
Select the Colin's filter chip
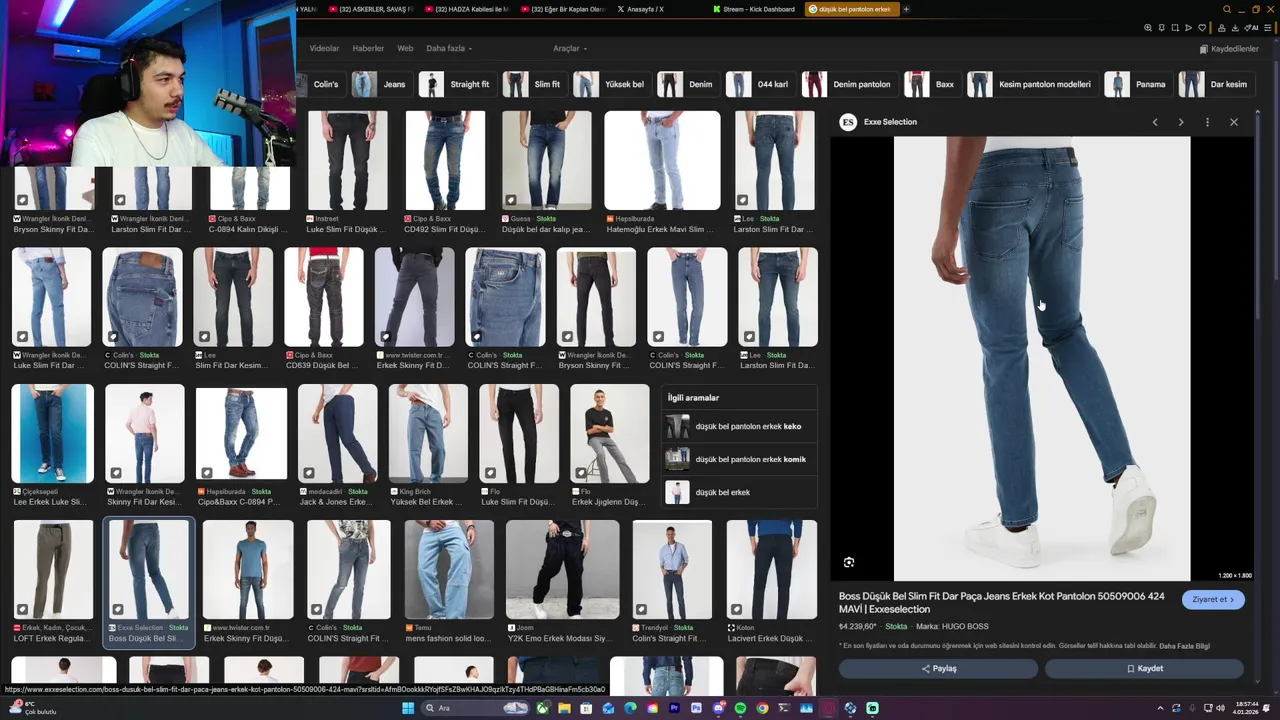(x=321, y=84)
